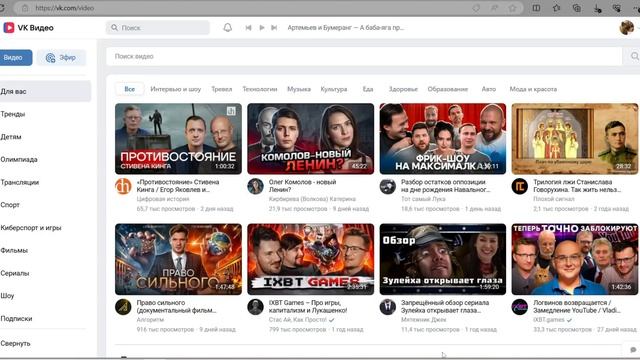
Task: Click Плохой сигнал channel avatar
Action: coord(520,187)
